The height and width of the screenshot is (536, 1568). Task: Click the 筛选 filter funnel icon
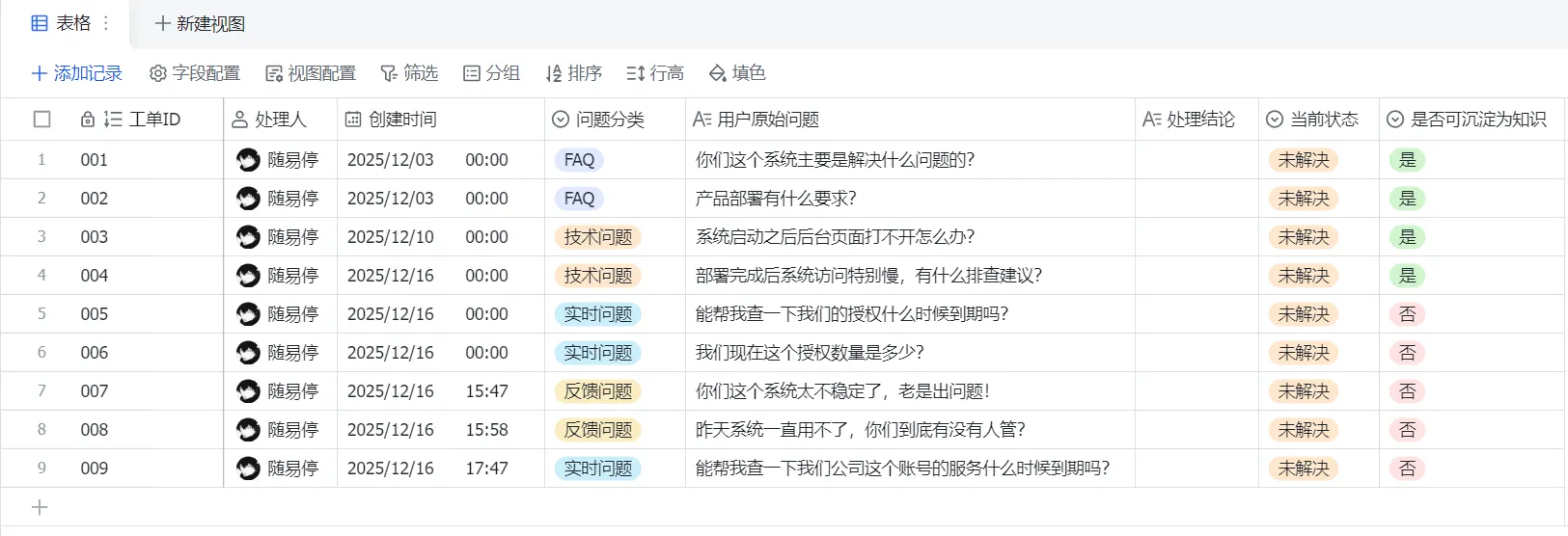point(389,73)
